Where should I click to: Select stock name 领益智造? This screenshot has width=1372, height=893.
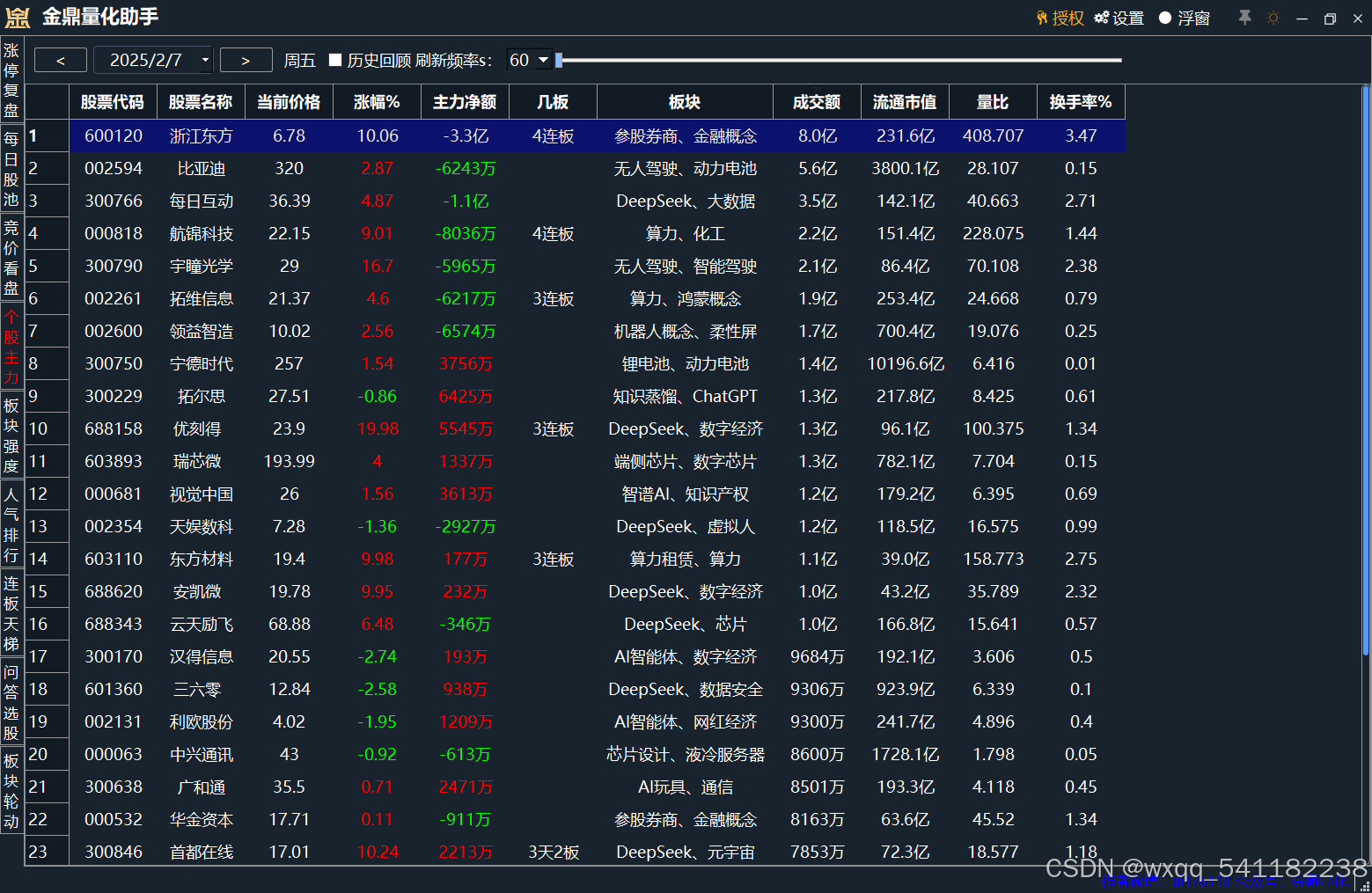point(202,331)
